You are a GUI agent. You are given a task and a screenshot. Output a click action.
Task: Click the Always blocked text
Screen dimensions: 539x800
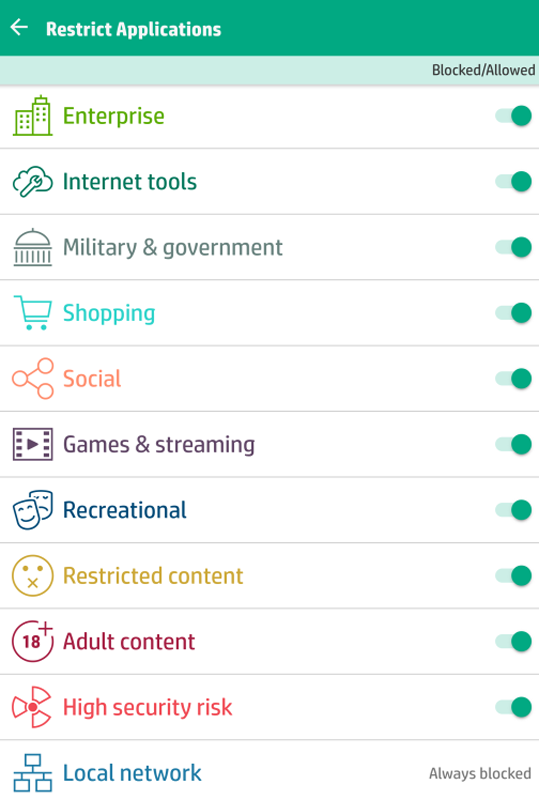tap(480, 773)
